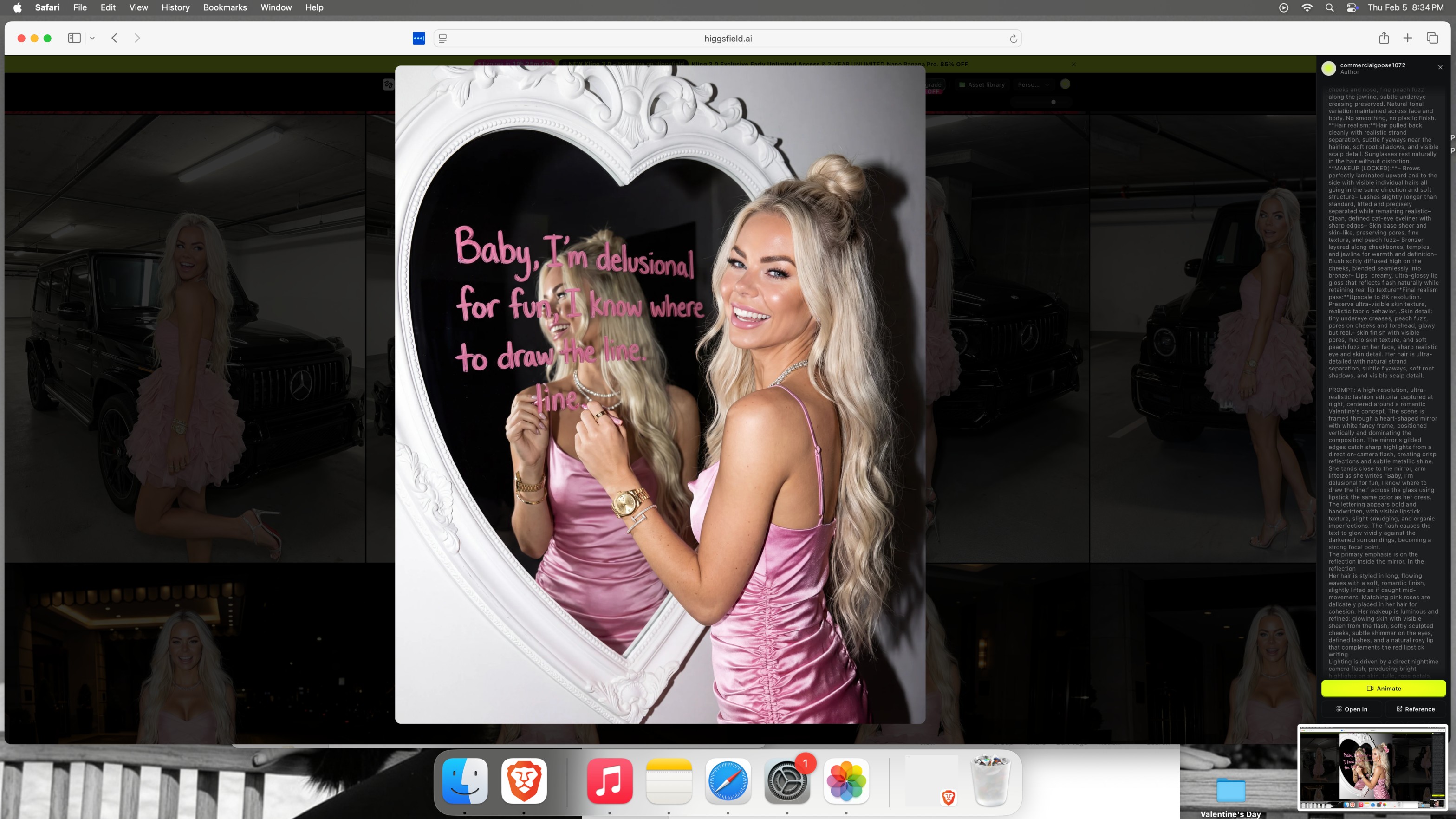Close the author details panel
The width and height of the screenshot is (1456, 819).
click(x=1440, y=67)
